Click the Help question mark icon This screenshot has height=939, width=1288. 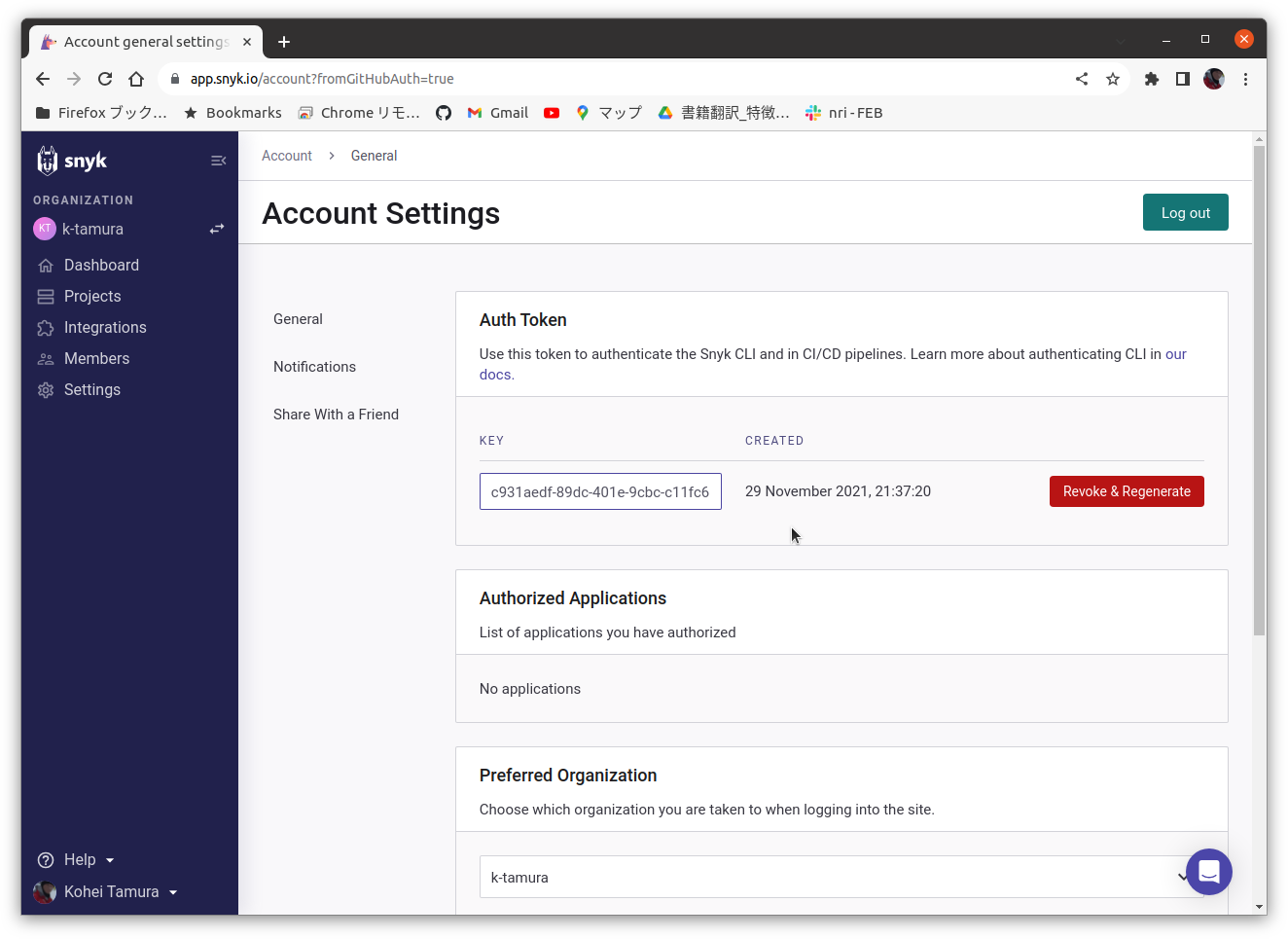(44, 859)
